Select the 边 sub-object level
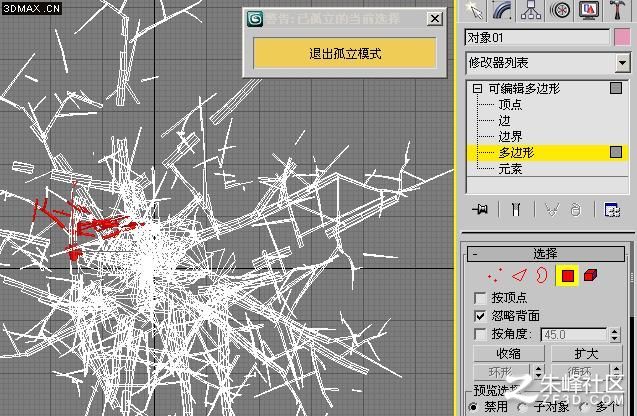This screenshot has height=416, width=637. click(x=504, y=121)
